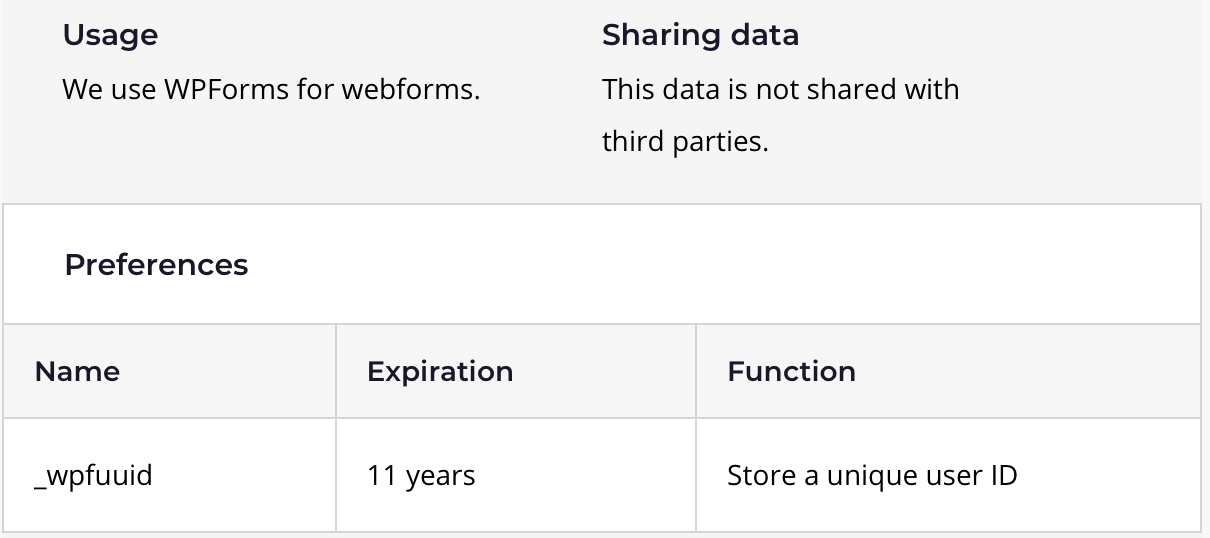Click the Sharing data heading
Image resolution: width=1210 pixels, height=538 pixels.
pos(700,36)
